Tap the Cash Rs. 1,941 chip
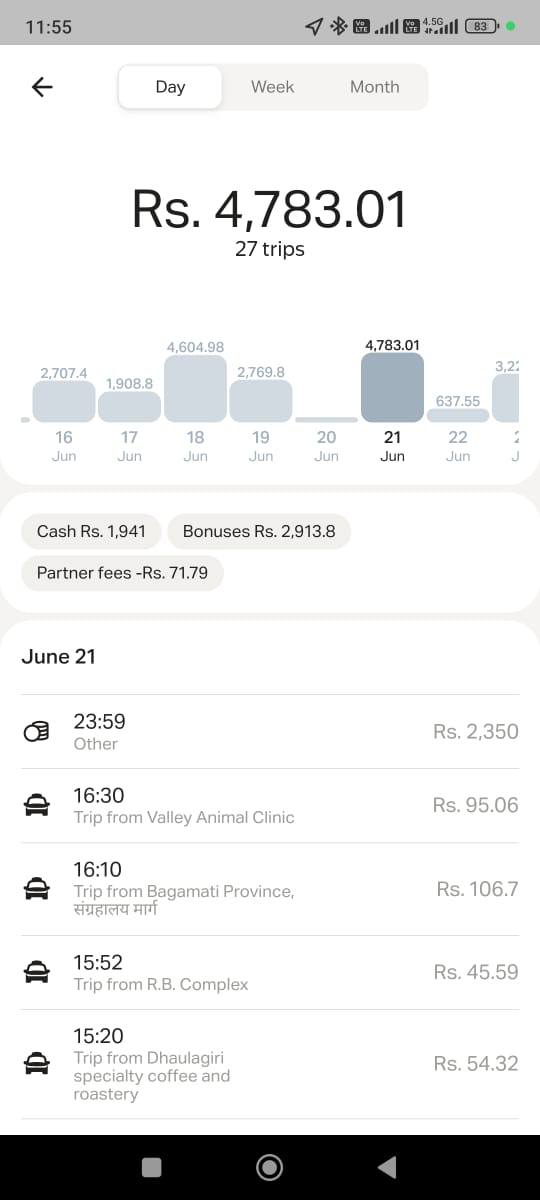 (91, 531)
